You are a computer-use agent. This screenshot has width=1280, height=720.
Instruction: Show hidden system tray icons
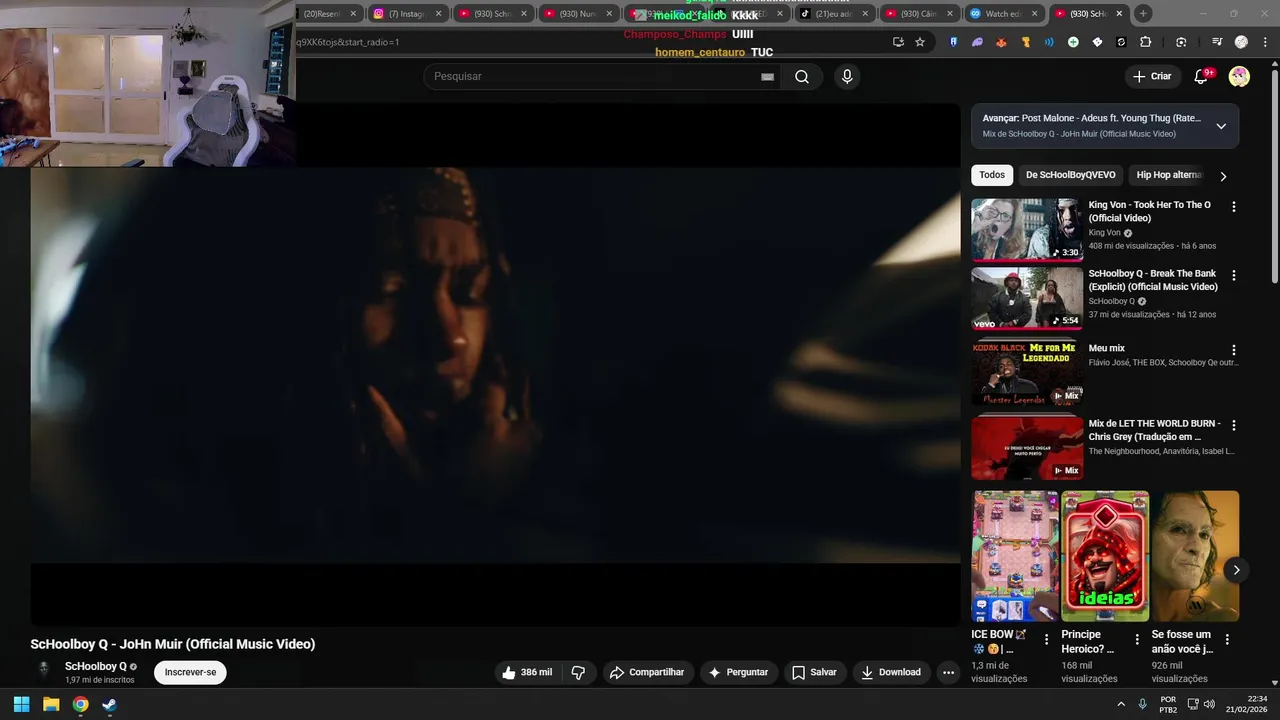pos(1120,704)
